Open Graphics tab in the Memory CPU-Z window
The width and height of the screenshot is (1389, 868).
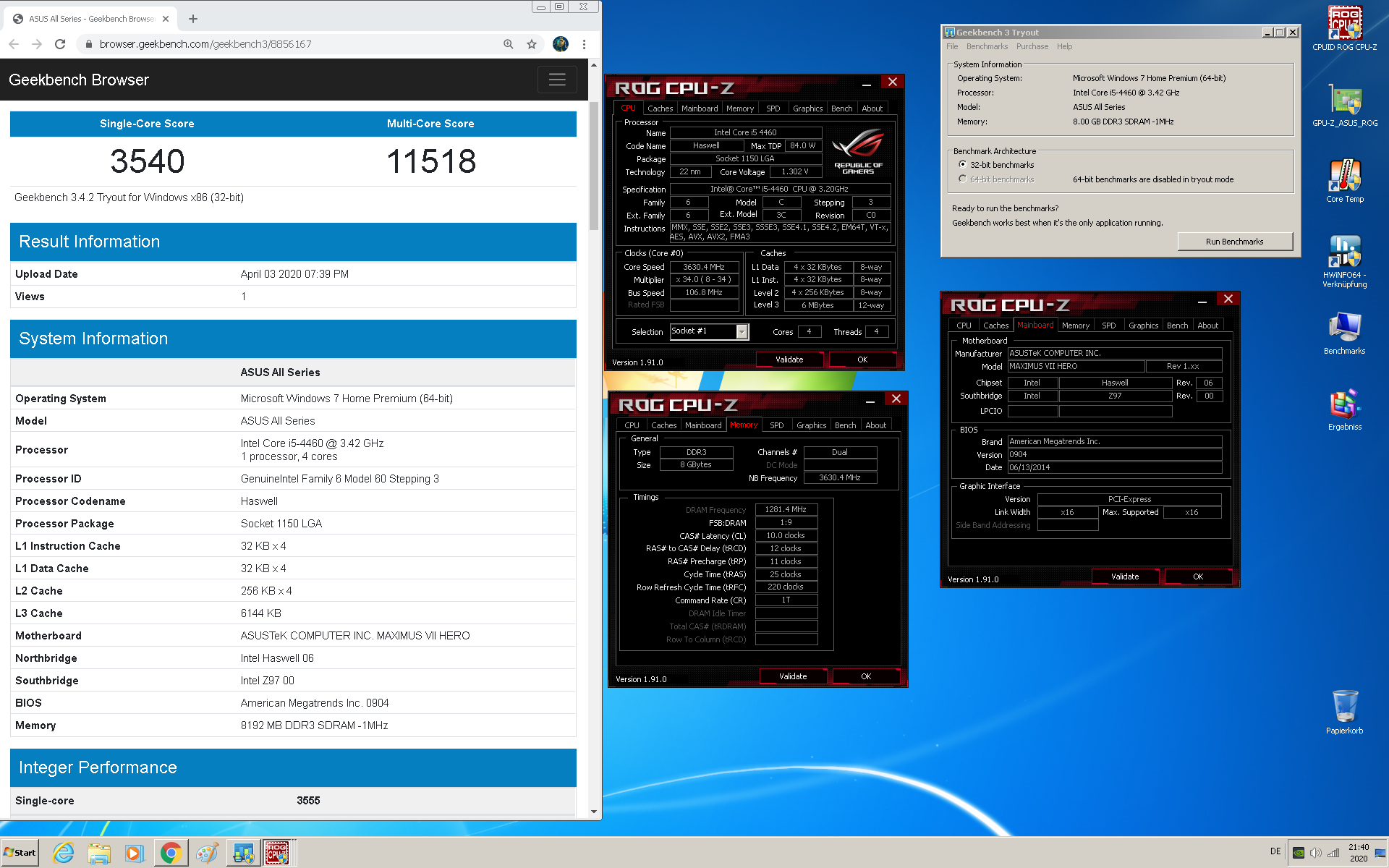click(x=811, y=425)
